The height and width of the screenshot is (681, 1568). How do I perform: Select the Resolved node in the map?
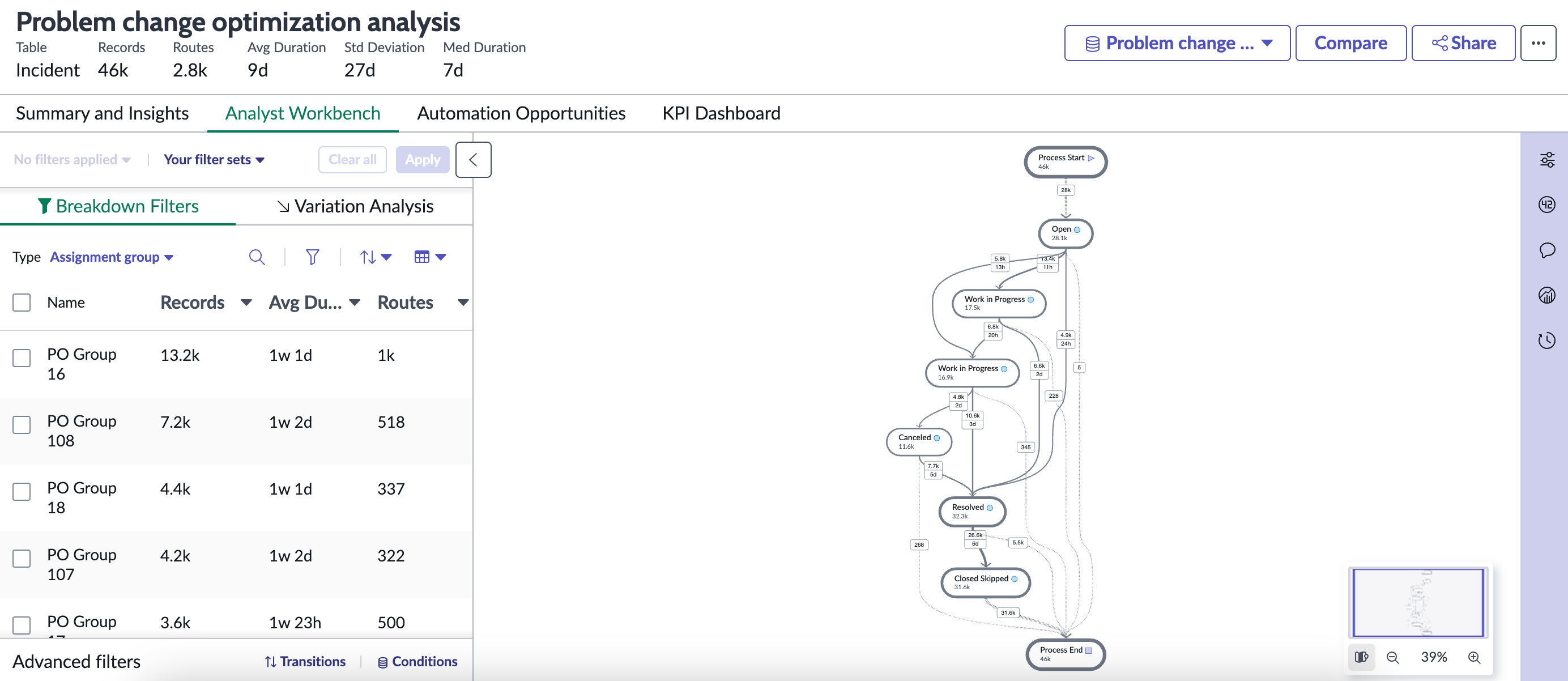click(x=972, y=511)
